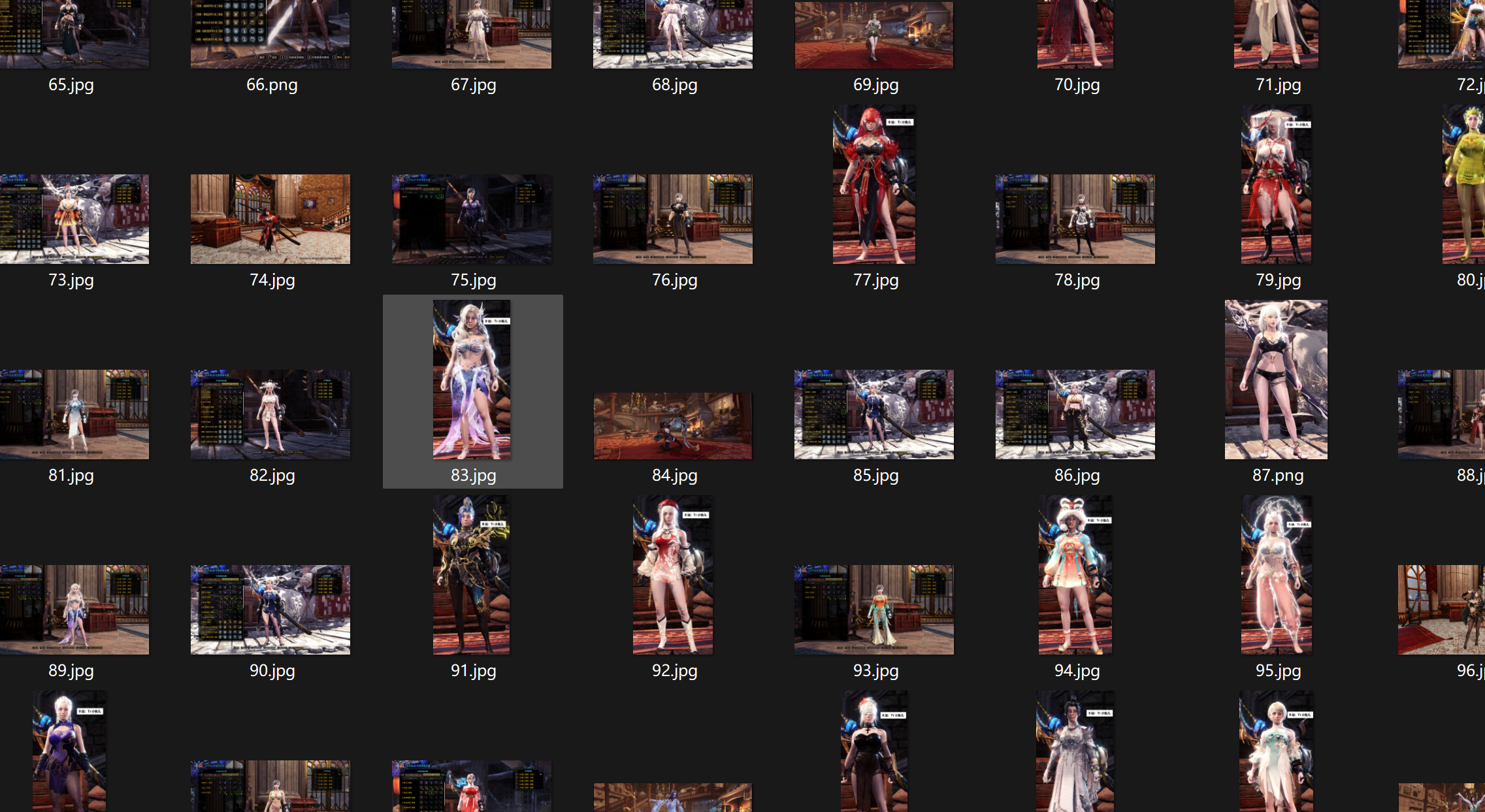Select the 85.jpg thumbnail

(874, 414)
